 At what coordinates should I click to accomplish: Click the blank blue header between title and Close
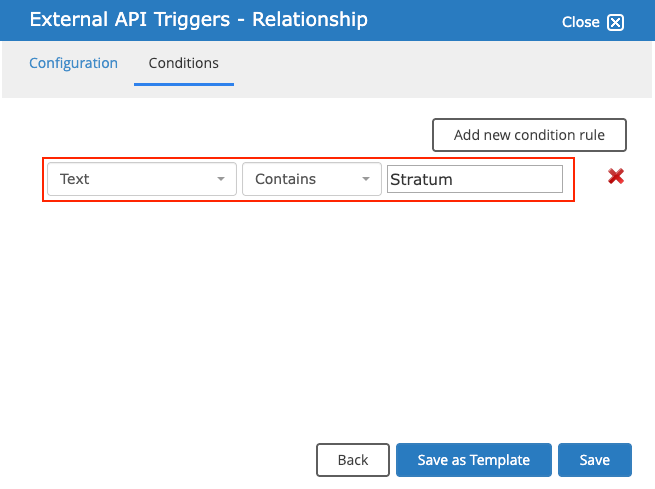464,20
